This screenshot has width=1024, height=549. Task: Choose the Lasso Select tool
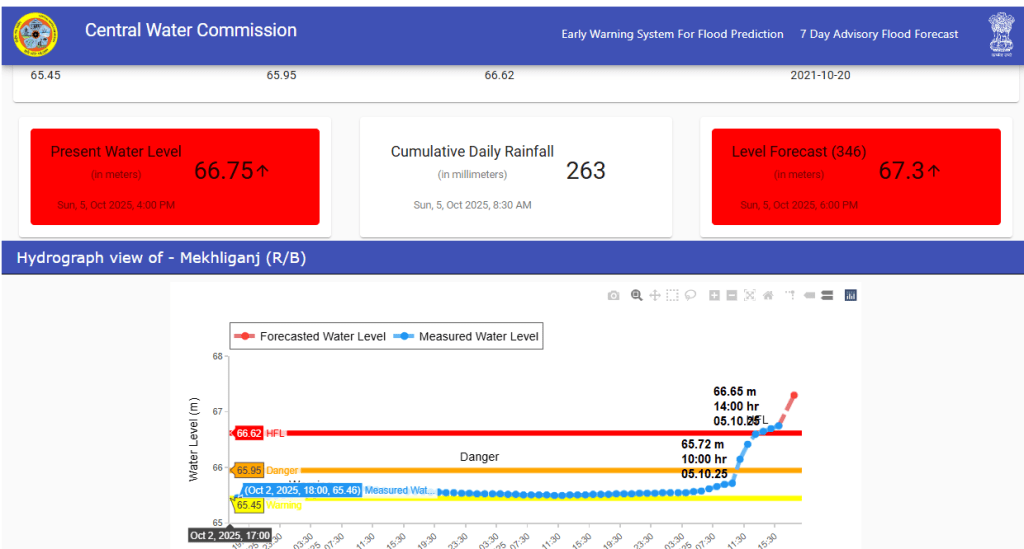[x=690, y=295]
